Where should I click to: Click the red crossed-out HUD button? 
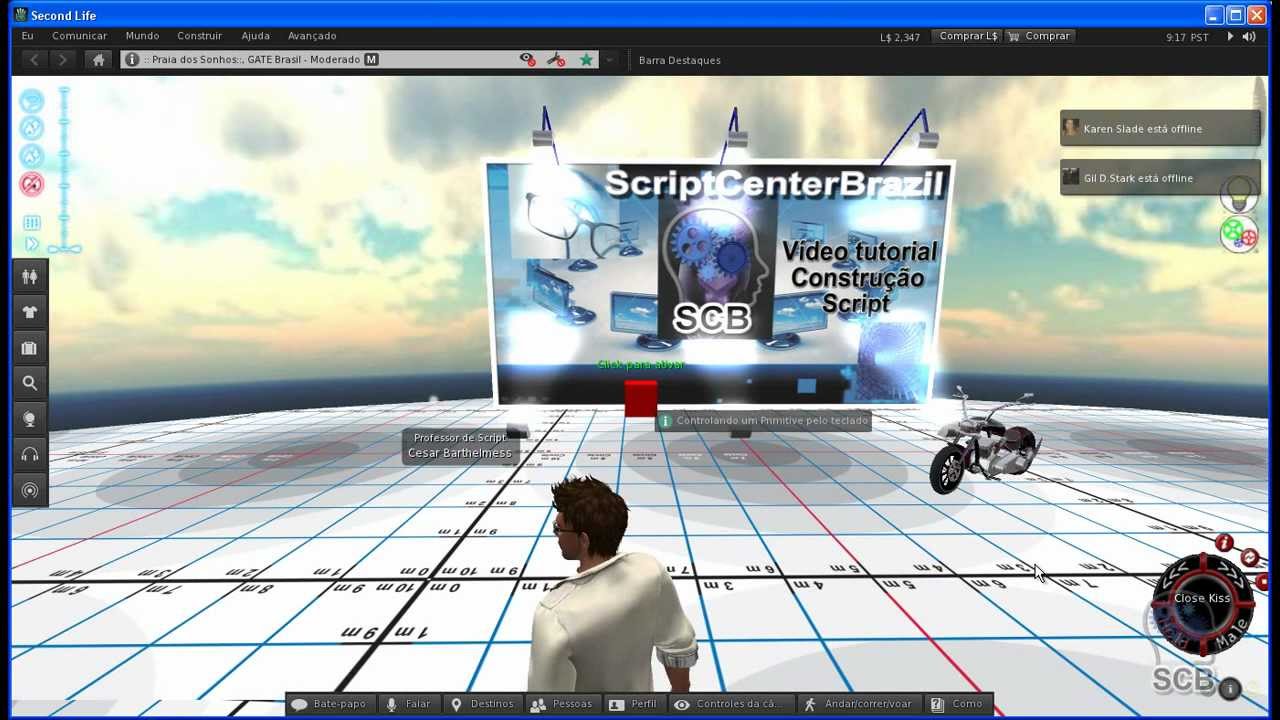tap(32, 184)
